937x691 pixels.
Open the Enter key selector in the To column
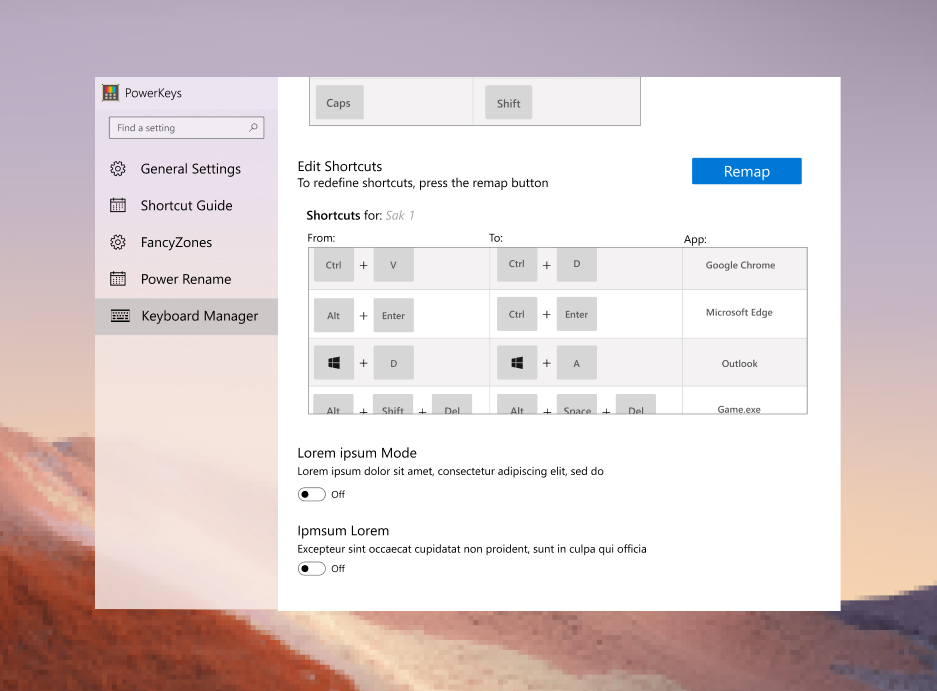coord(576,314)
